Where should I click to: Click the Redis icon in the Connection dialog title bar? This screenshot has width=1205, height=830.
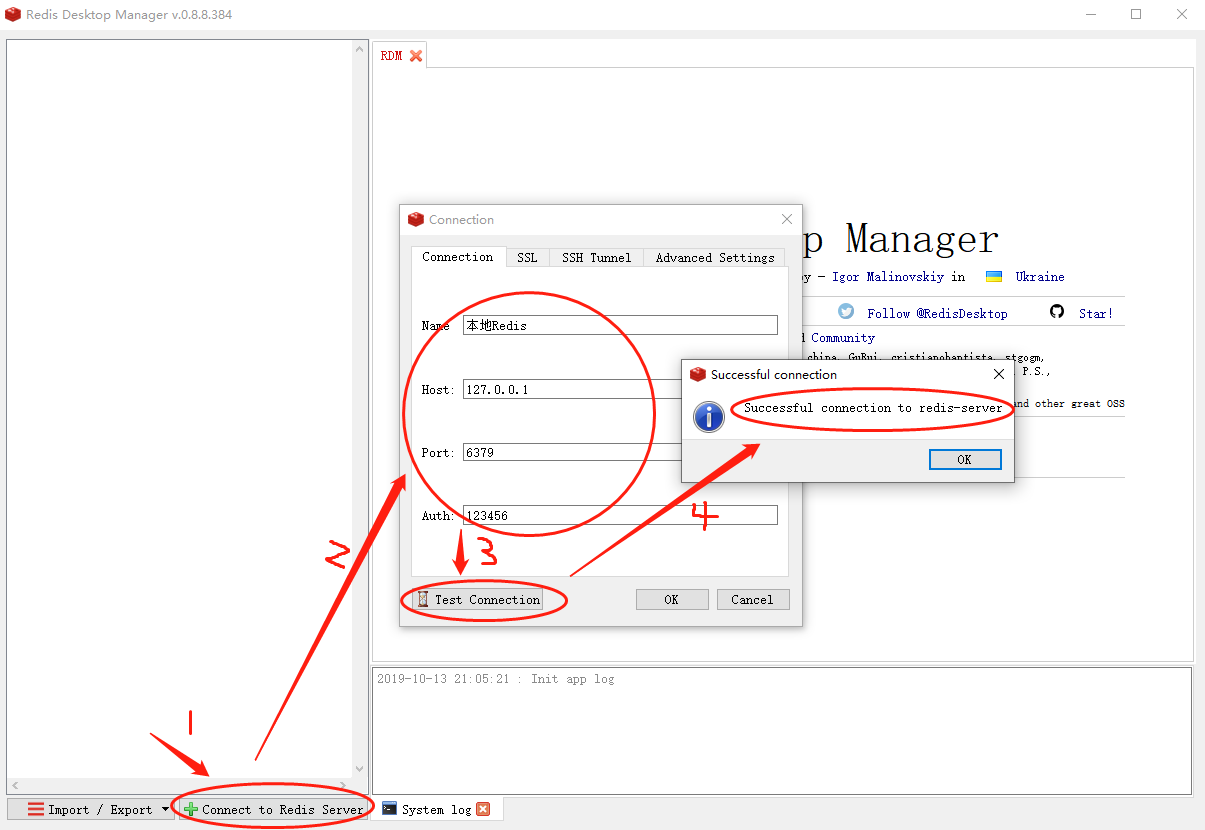click(x=416, y=219)
